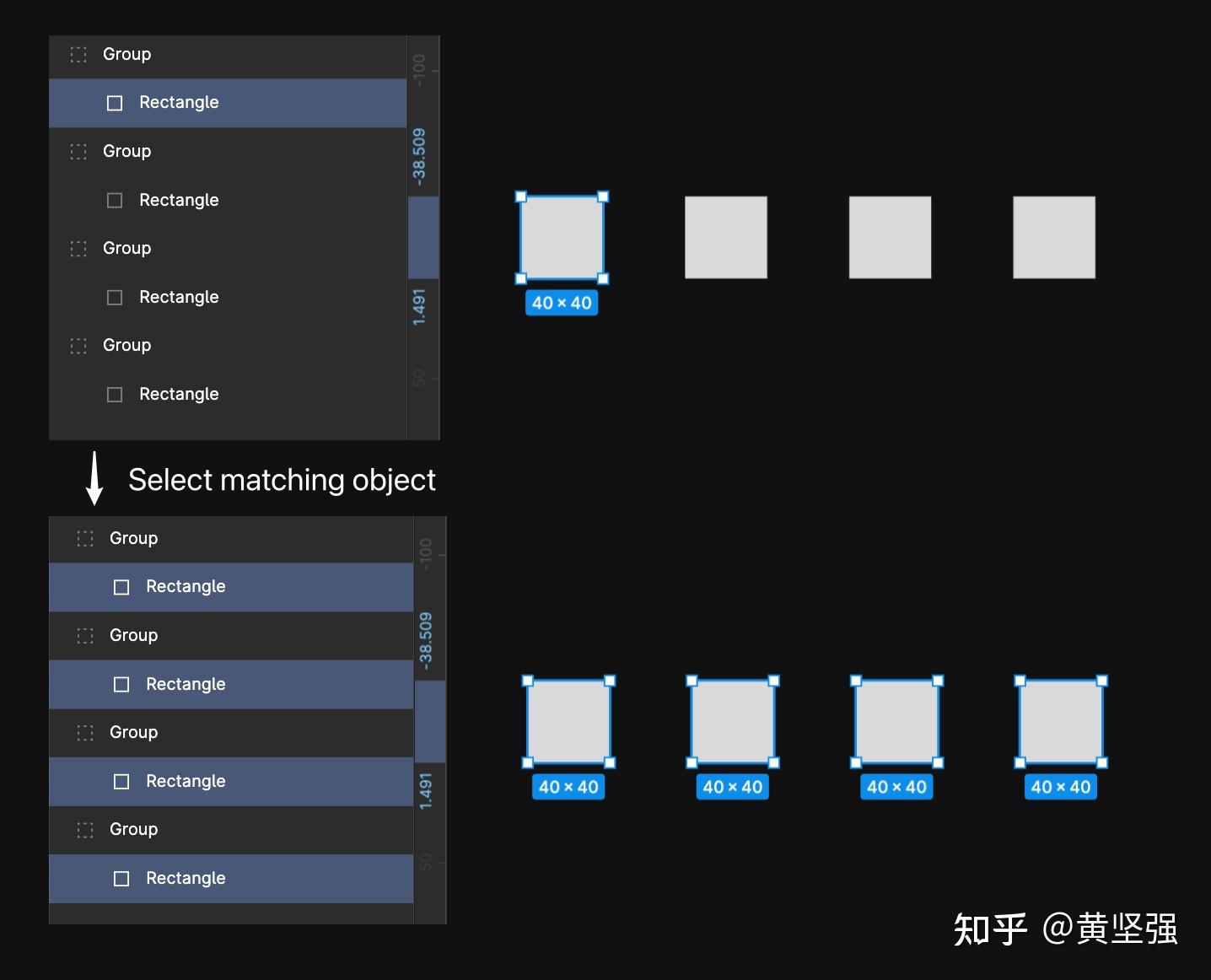
Task: Click the dashed group icon of the last Group in the lower list
Action: [x=85, y=830]
